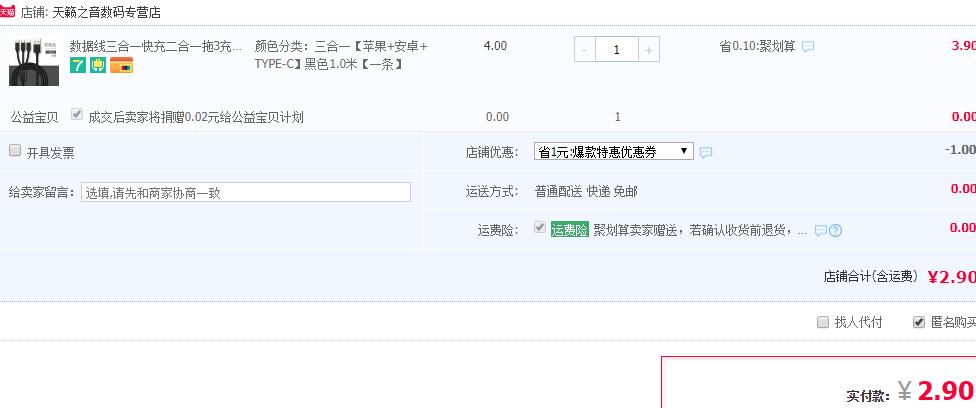Enable the 找人代付 checkbox
The height and width of the screenshot is (408, 976).
(823, 322)
